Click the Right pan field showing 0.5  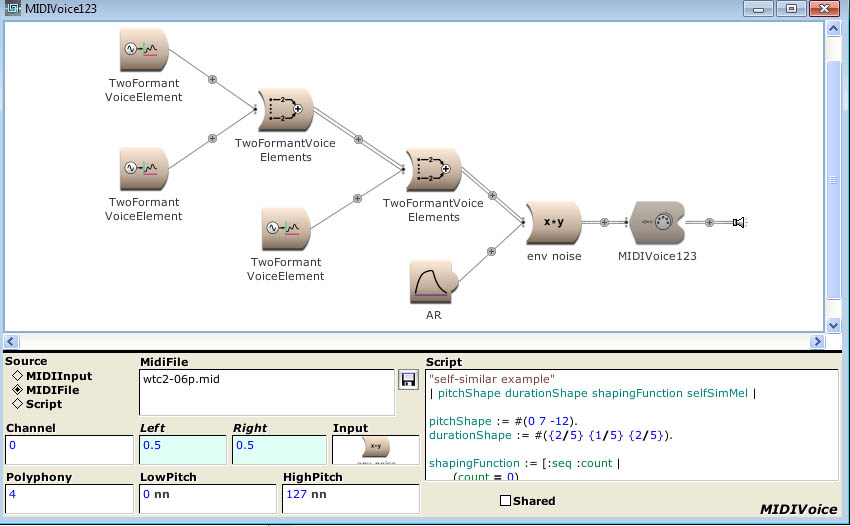click(x=279, y=450)
